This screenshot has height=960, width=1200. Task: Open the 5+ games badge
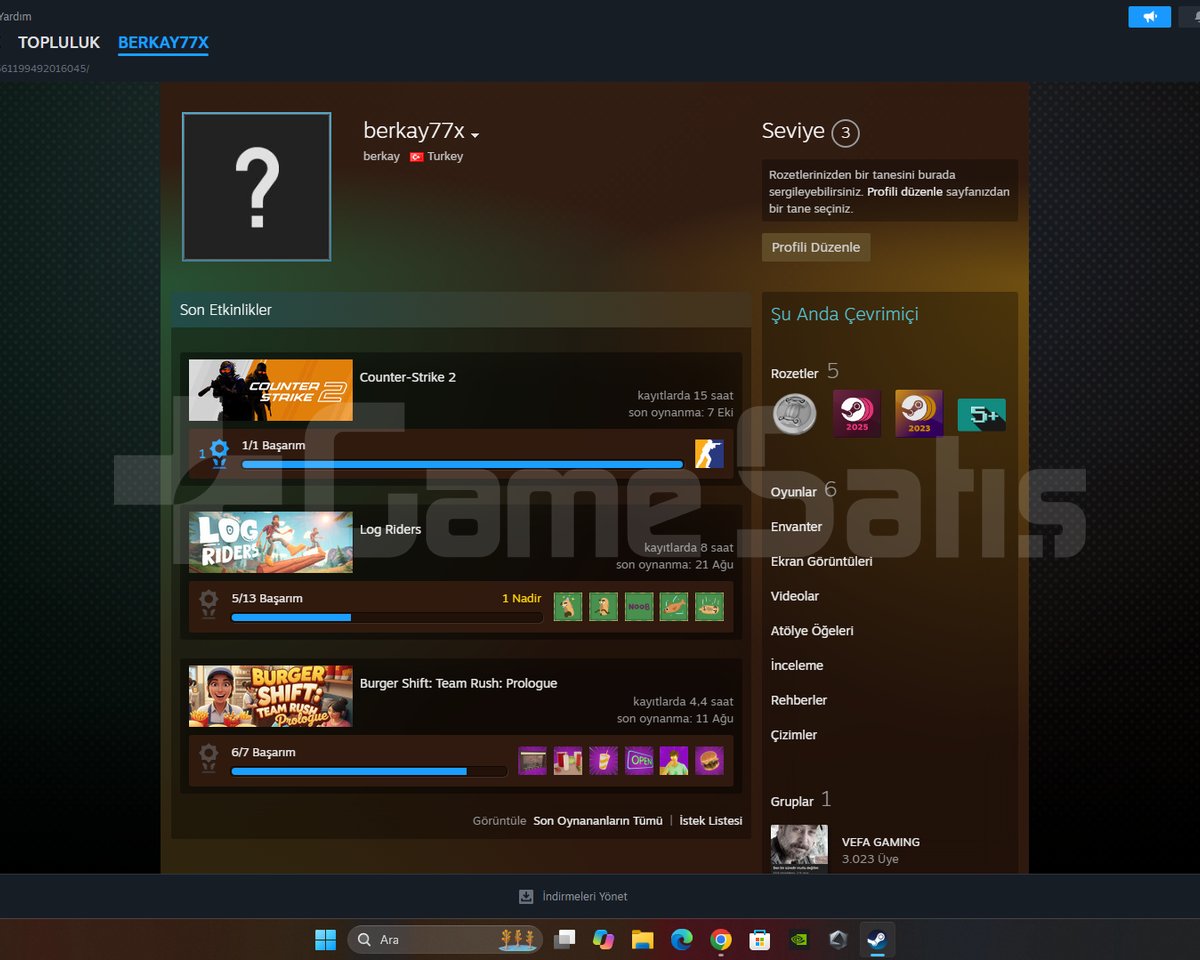tap(981, 414)
